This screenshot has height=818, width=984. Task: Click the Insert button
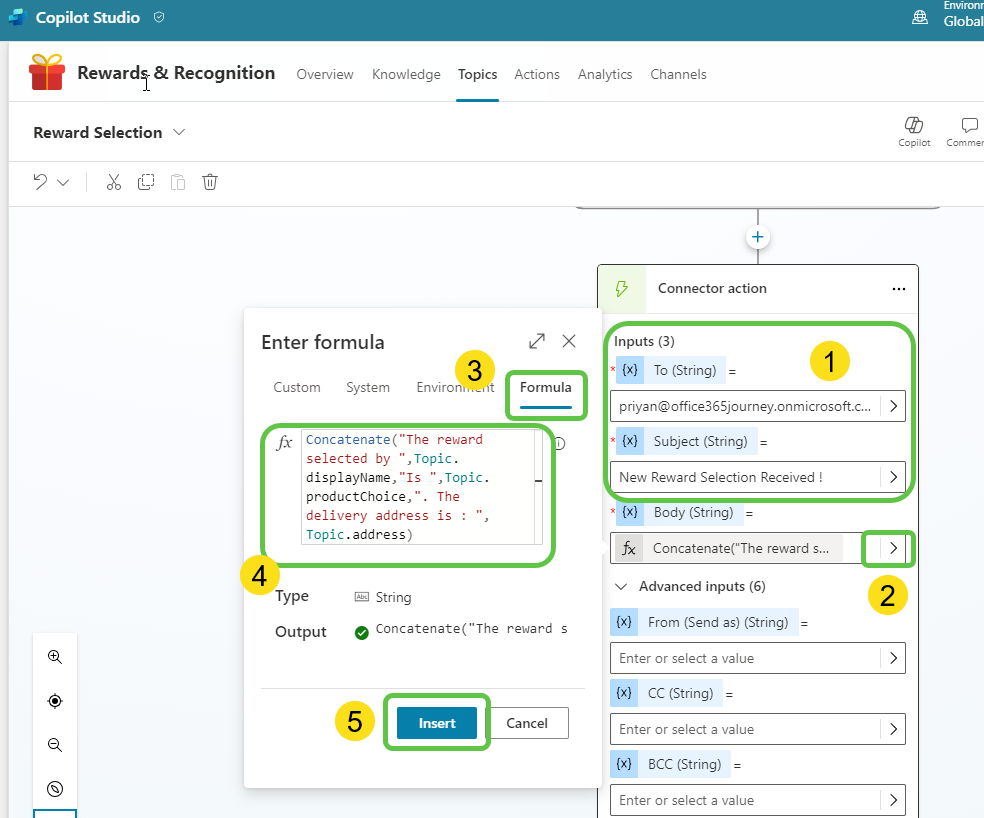(437, 723)
